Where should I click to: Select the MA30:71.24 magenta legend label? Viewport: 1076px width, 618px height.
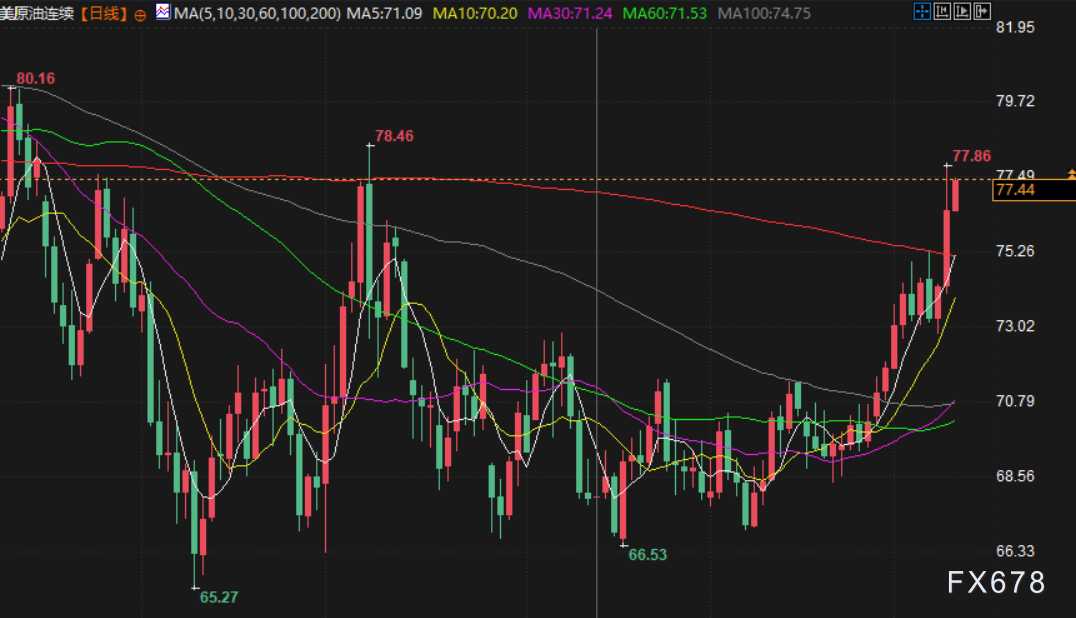[x=570, y=13]
